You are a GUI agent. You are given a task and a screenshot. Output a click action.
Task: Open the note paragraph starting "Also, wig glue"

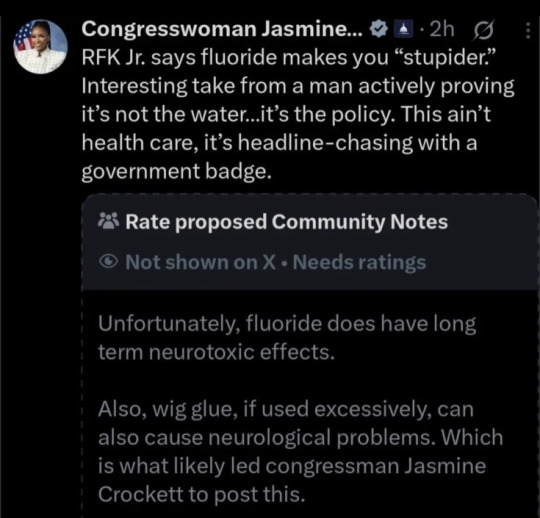300,452
